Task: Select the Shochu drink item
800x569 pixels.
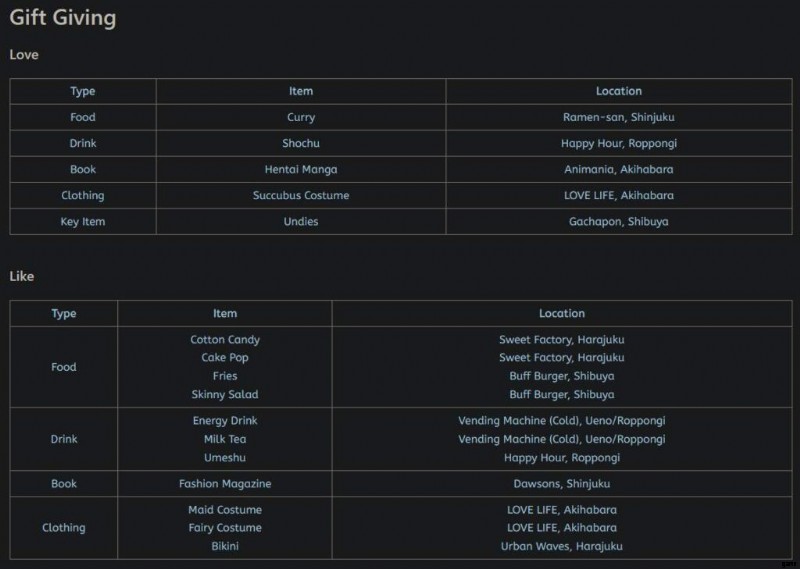Action: click(x=301, y=144)
